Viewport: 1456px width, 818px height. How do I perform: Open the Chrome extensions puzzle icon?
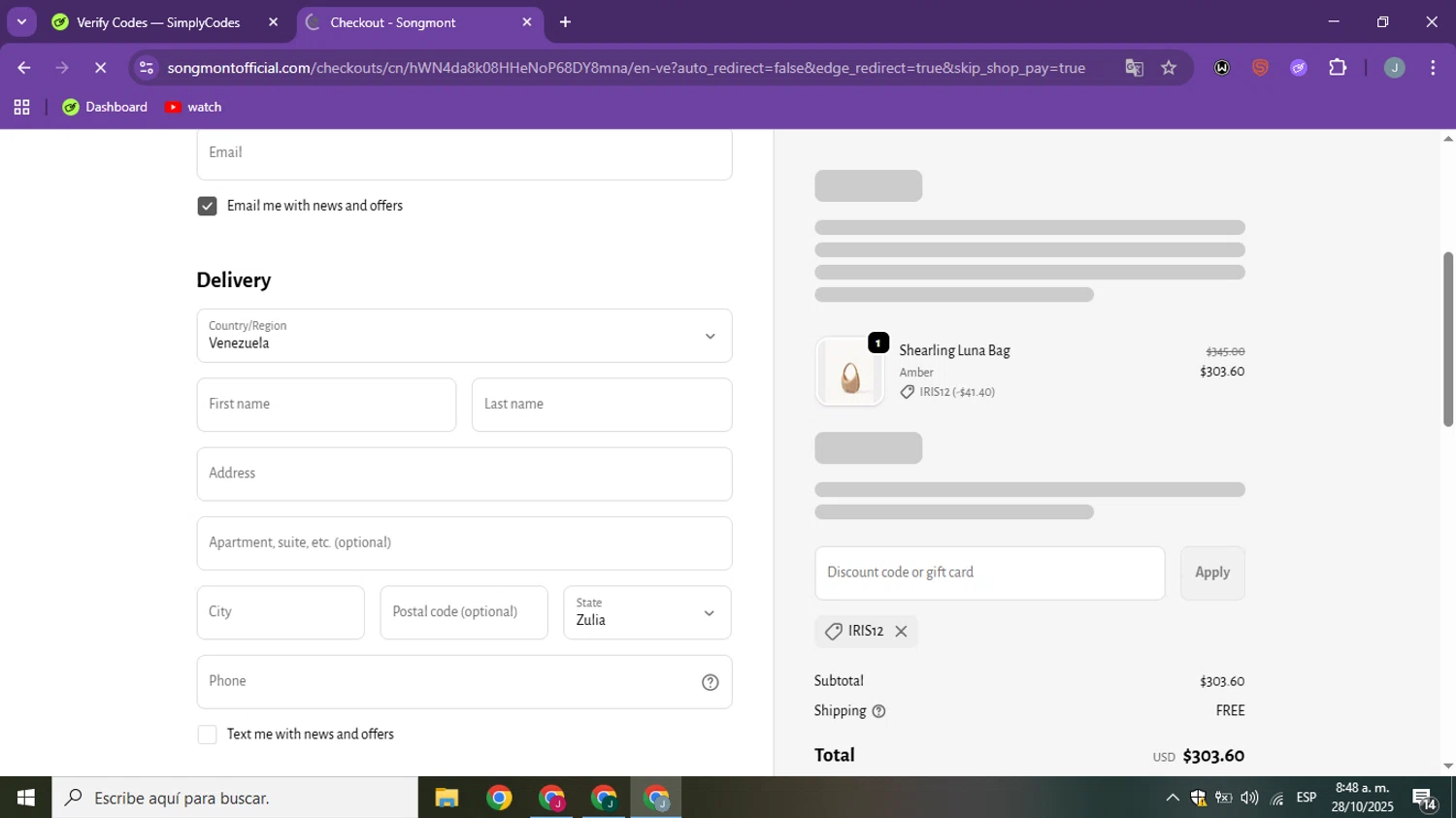1338,68
